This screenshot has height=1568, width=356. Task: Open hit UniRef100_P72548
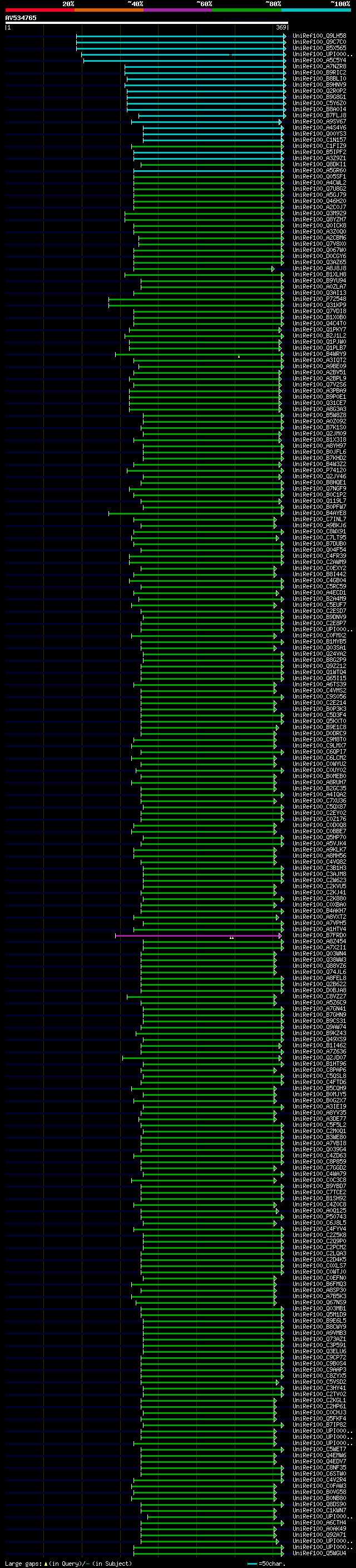[319, 299]
